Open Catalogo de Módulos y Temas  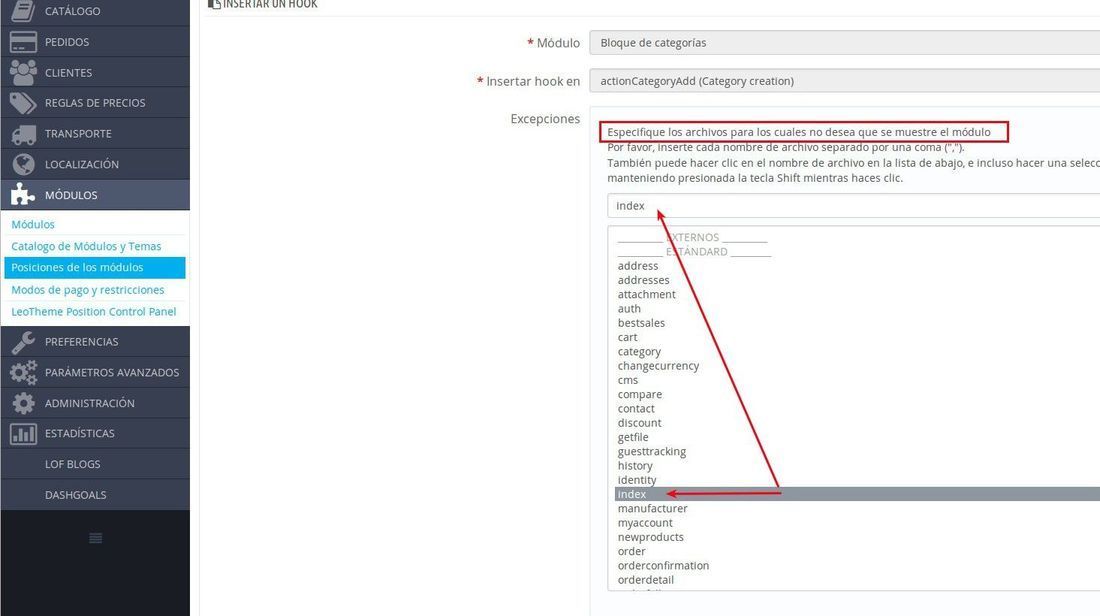coord(86,246)
